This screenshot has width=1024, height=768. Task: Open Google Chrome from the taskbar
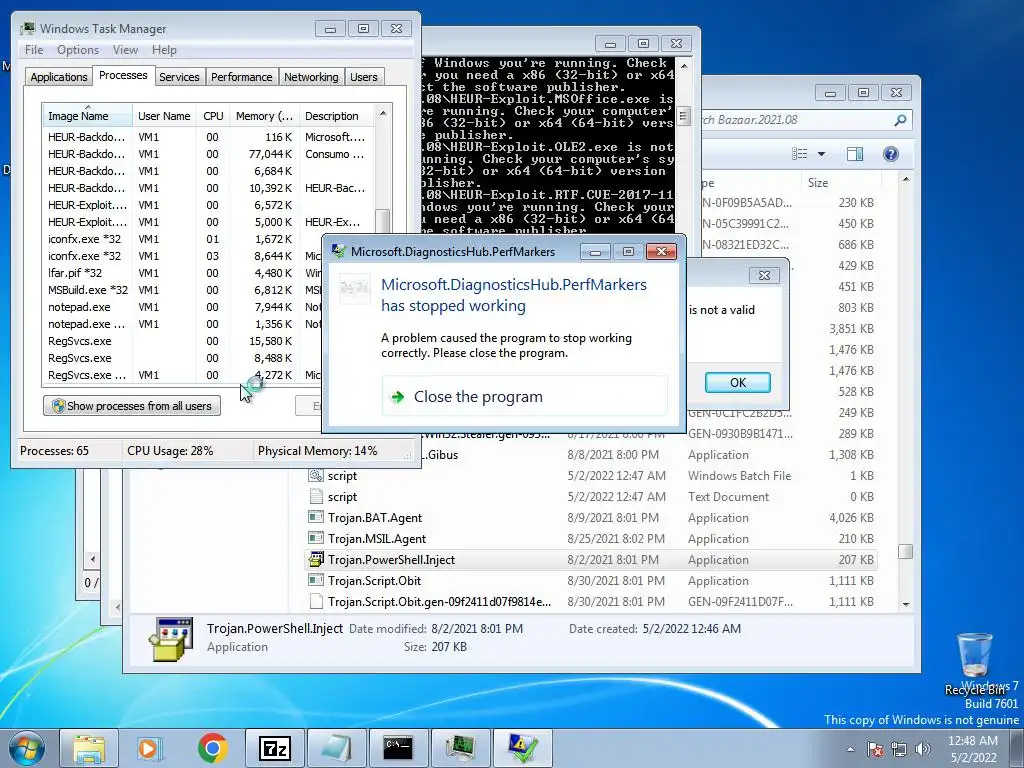[213, 748]
